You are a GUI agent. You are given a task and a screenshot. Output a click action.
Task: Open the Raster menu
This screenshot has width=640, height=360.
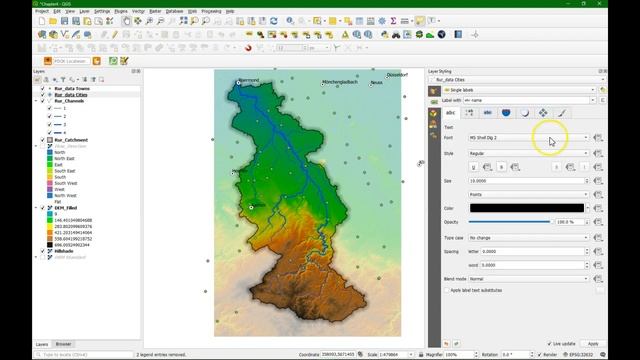[x=155, y=11]
